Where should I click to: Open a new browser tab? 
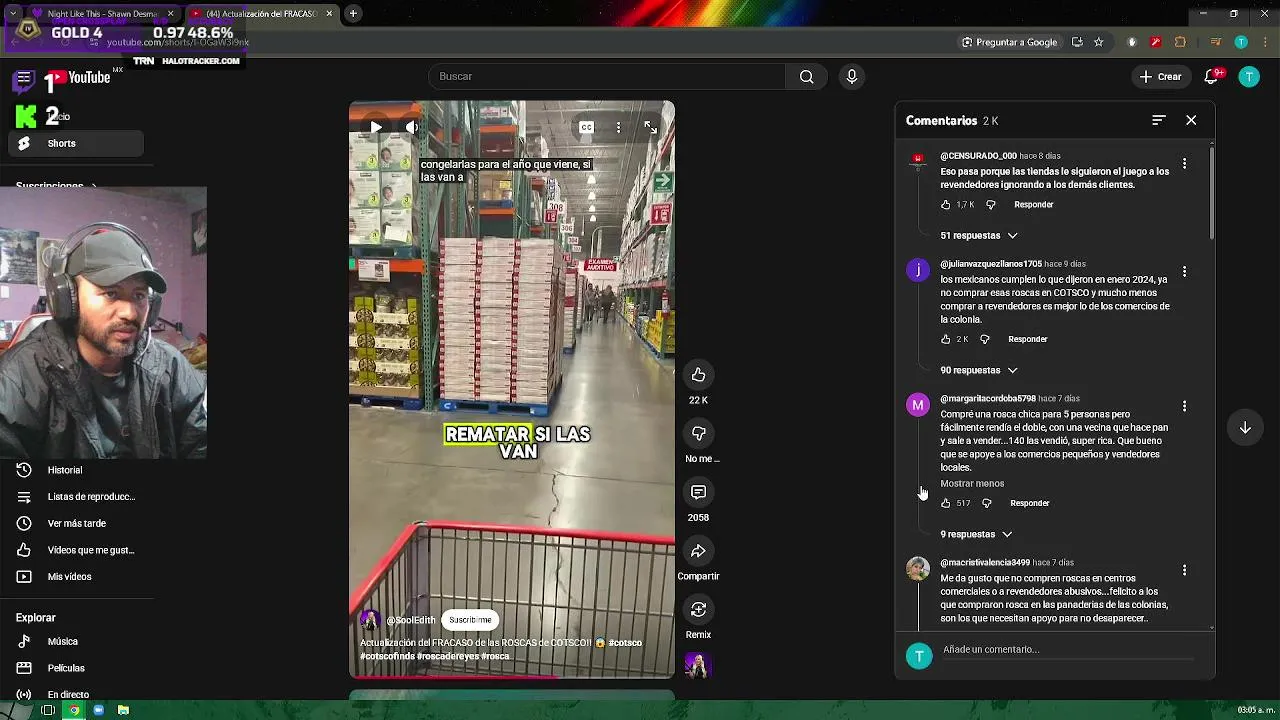pos(353,14)
